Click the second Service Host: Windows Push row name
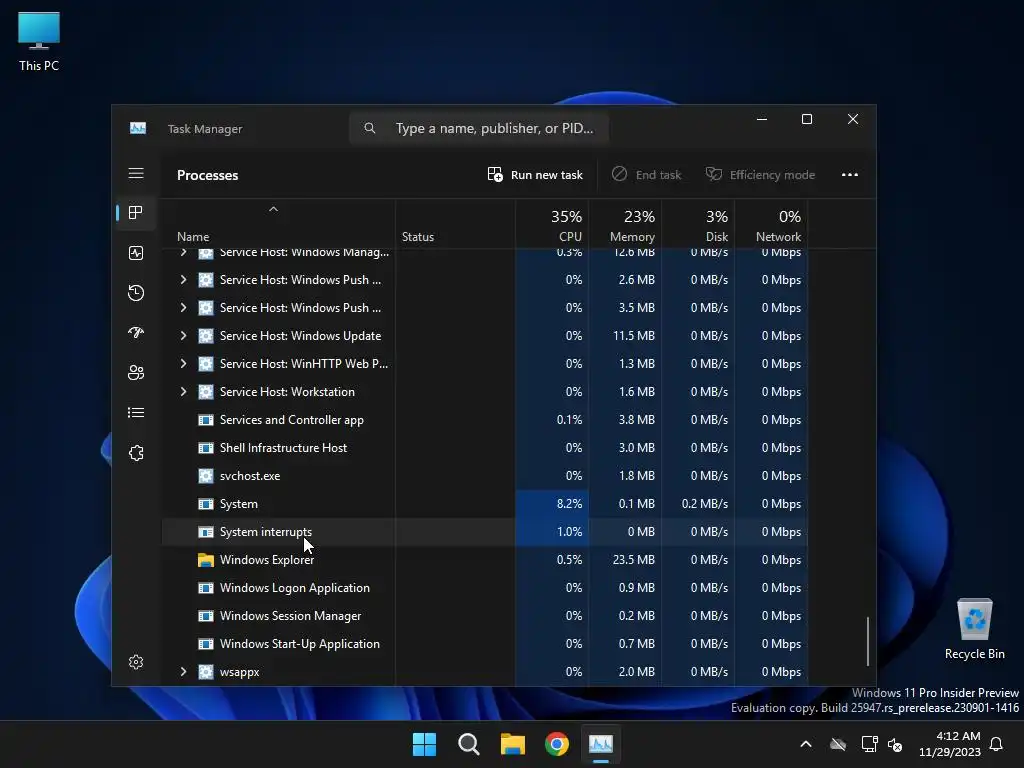Viewport: 1024px width, 768px height. (300, 308)
